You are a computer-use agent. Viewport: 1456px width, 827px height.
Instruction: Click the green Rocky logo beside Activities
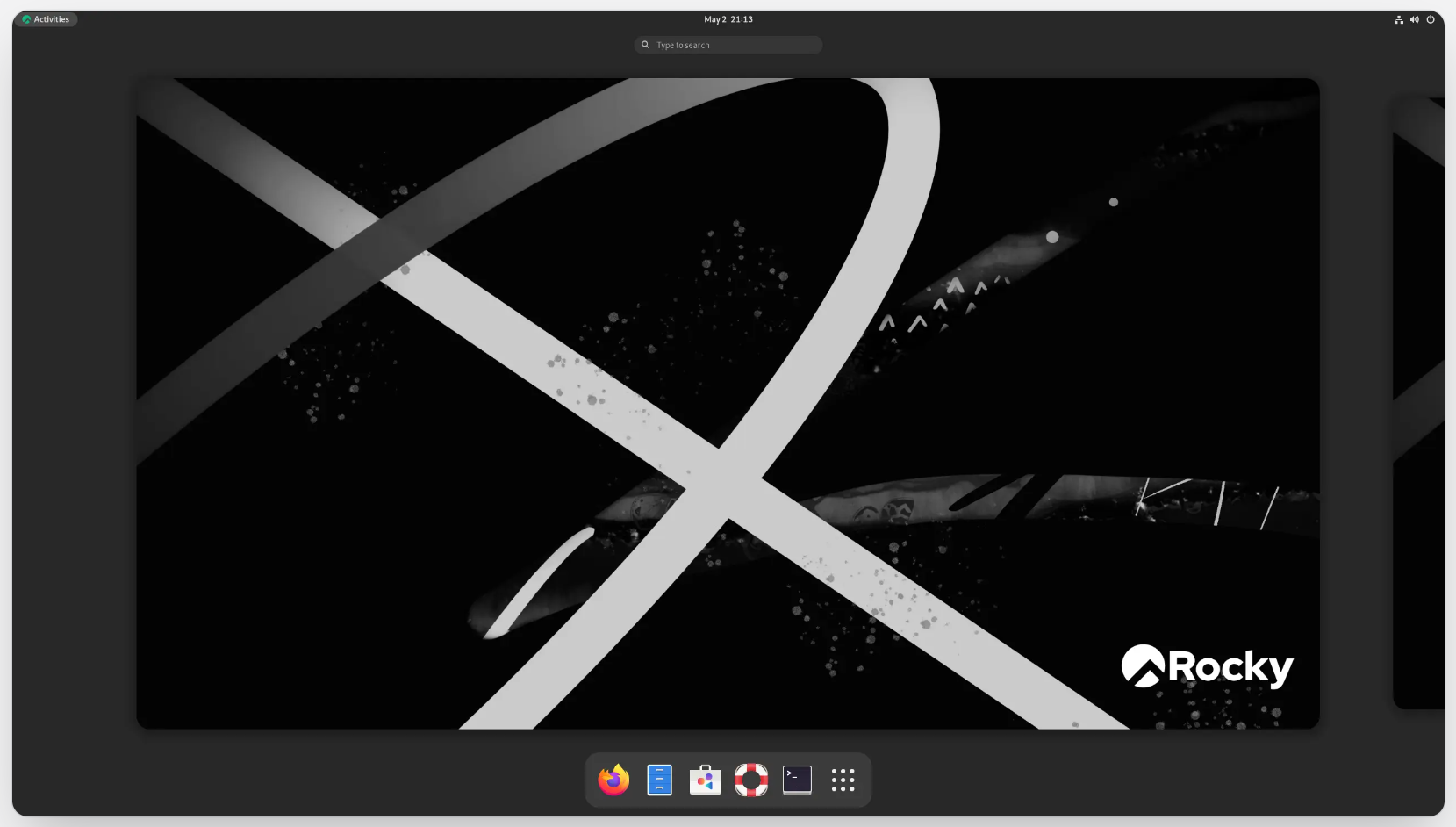point(26,19)
